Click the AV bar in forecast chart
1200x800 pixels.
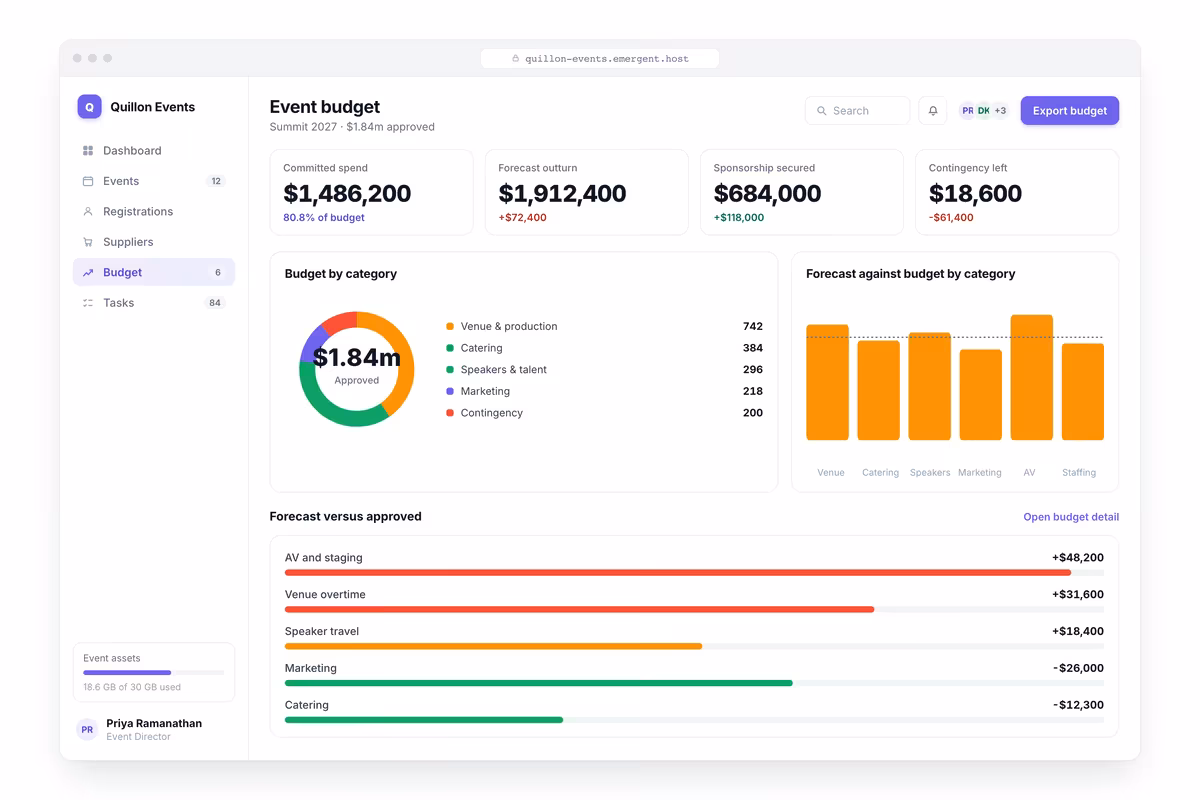pos(1032,378)
